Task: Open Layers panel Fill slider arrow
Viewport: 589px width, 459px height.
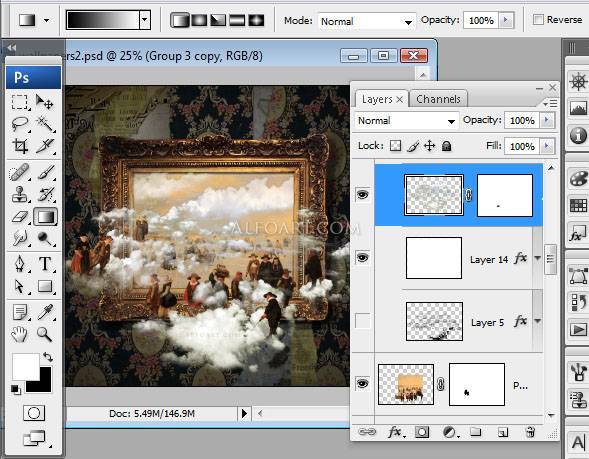Action: click(x=547, y=146)
